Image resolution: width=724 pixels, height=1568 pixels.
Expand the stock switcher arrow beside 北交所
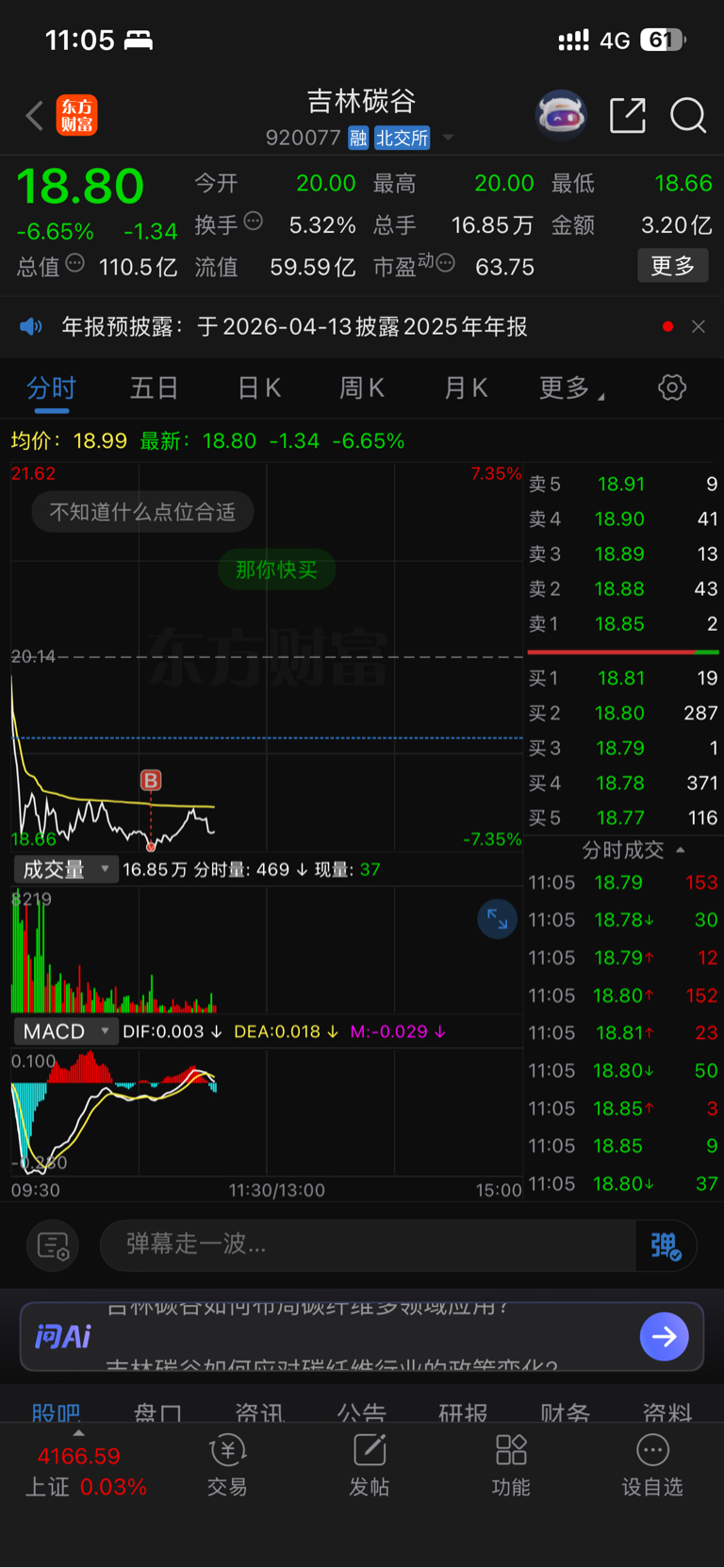coord(449,139)
